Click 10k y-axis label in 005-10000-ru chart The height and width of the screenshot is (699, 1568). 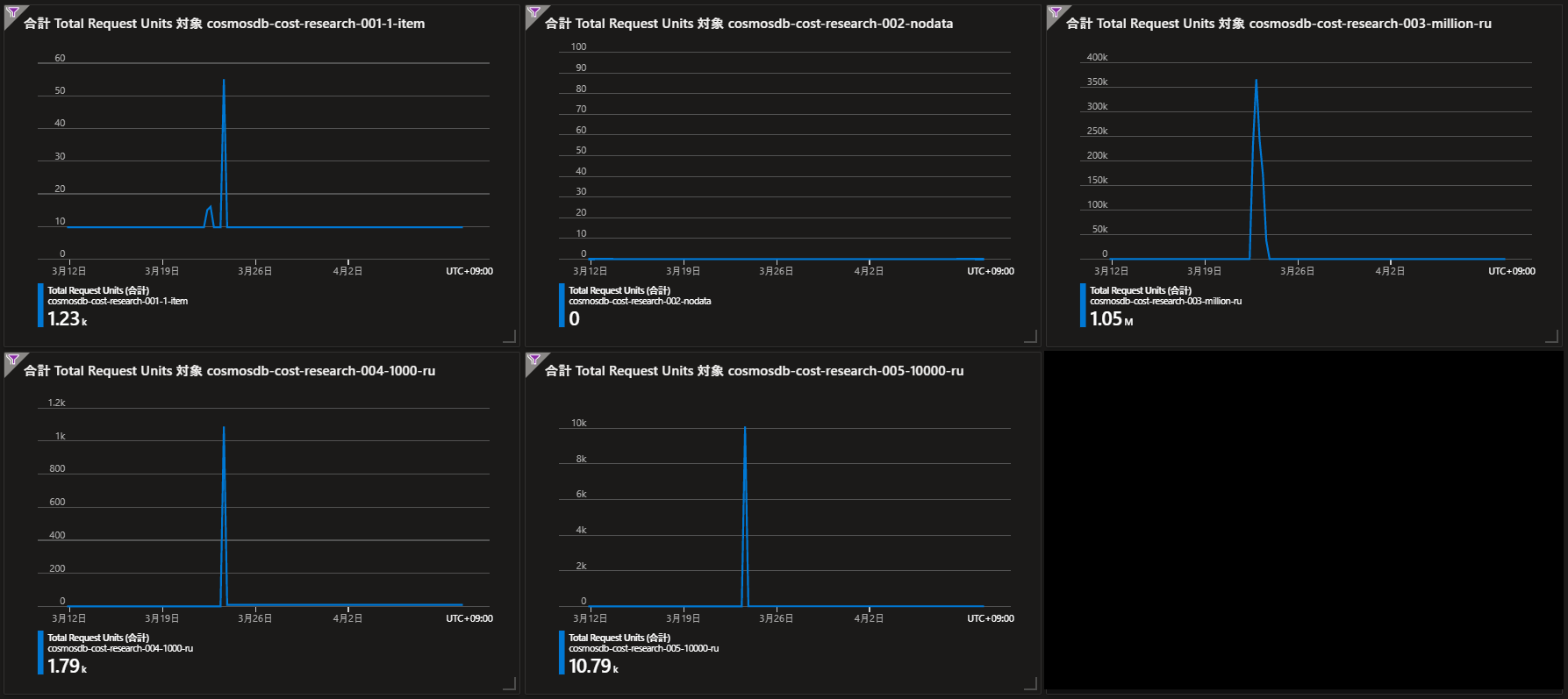(x=579, y=424)
